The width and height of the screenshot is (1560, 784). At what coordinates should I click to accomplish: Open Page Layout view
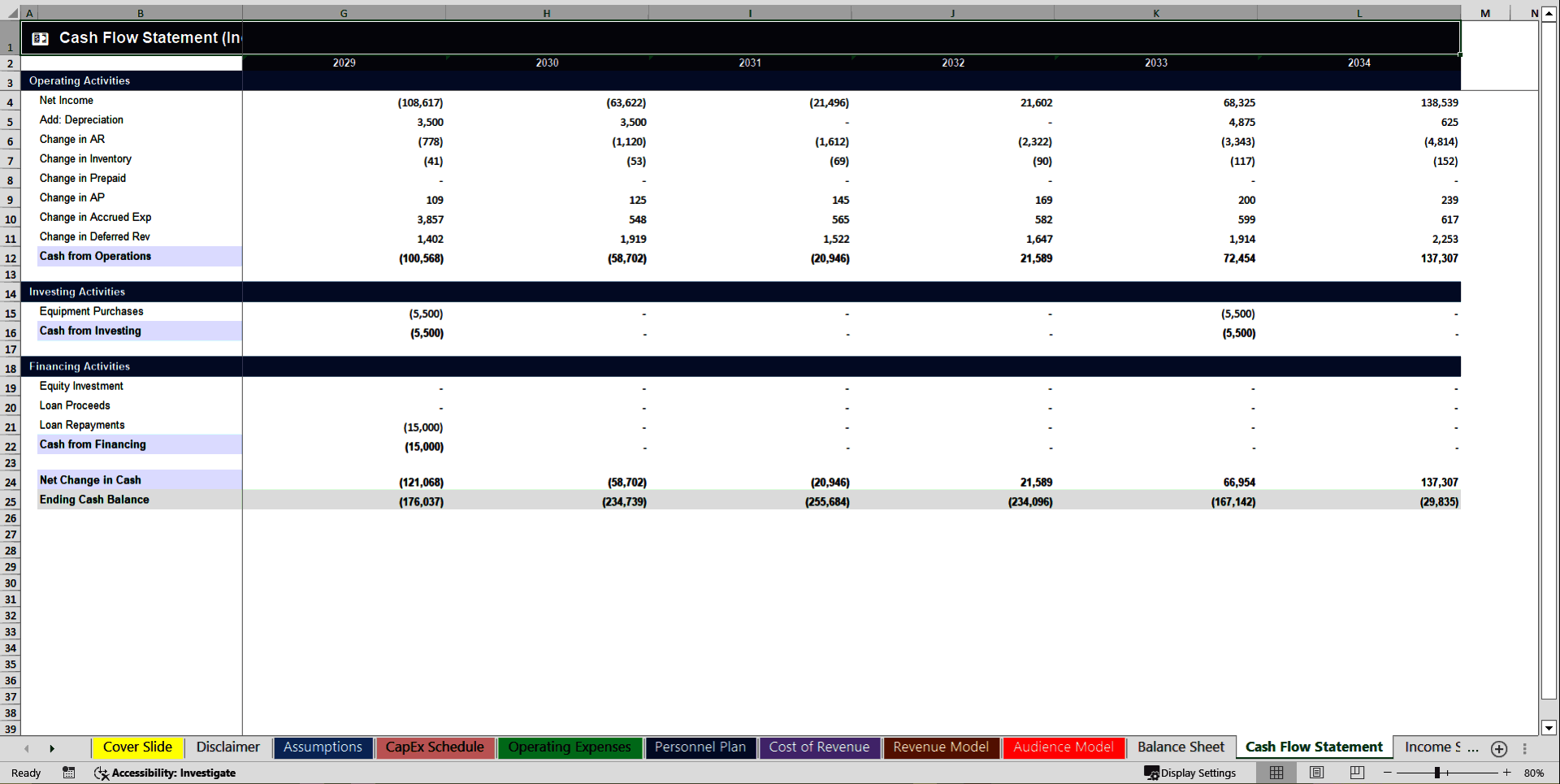point(1316,773)
